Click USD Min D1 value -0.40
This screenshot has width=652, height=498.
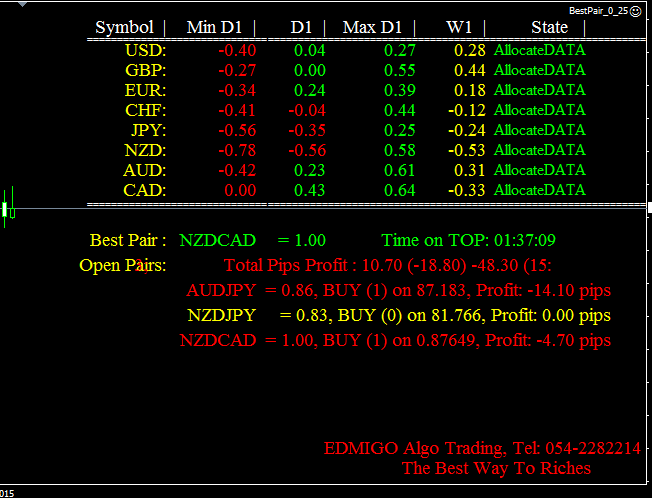point(237,51)
